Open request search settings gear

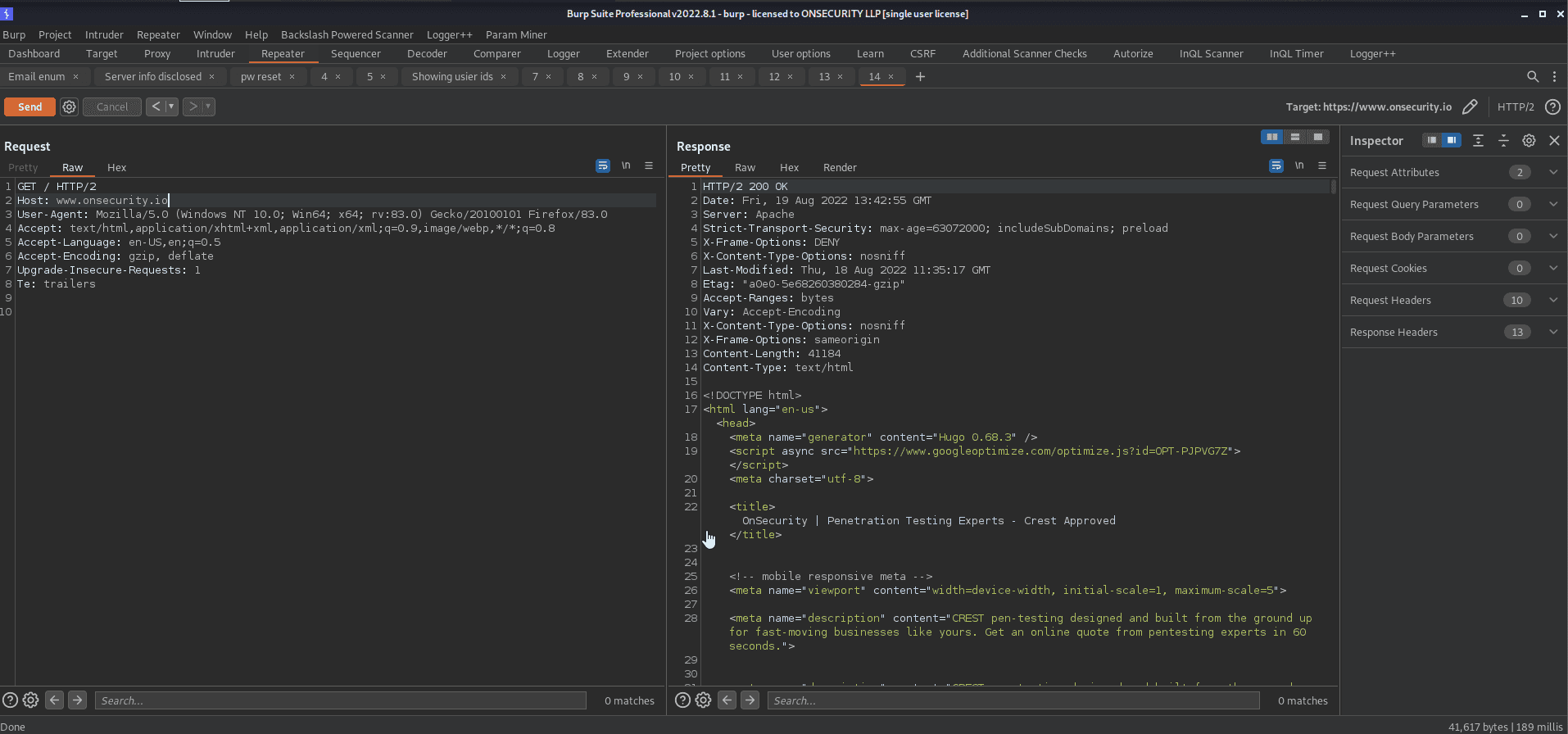pos(31,700)
